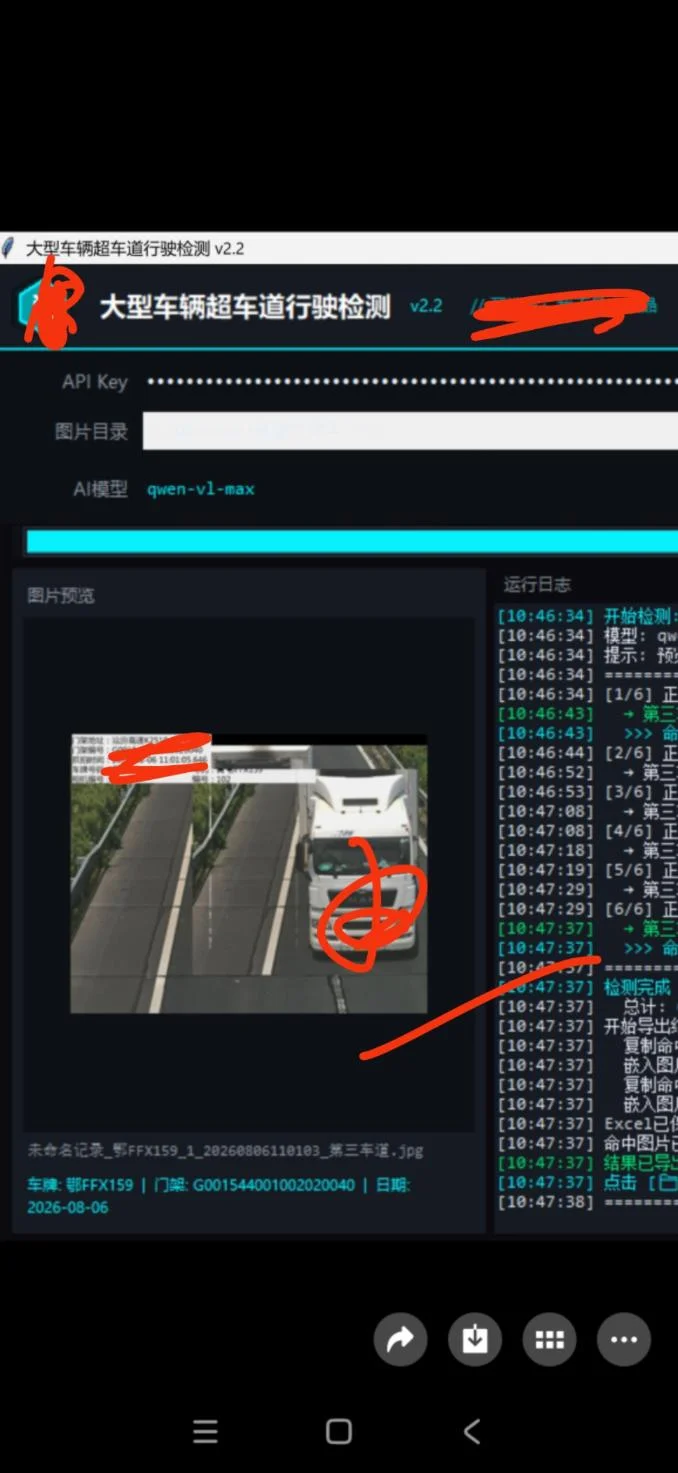678x1473 pixels.
Task: Click the 图片目录 label
Action: [92, 432]
